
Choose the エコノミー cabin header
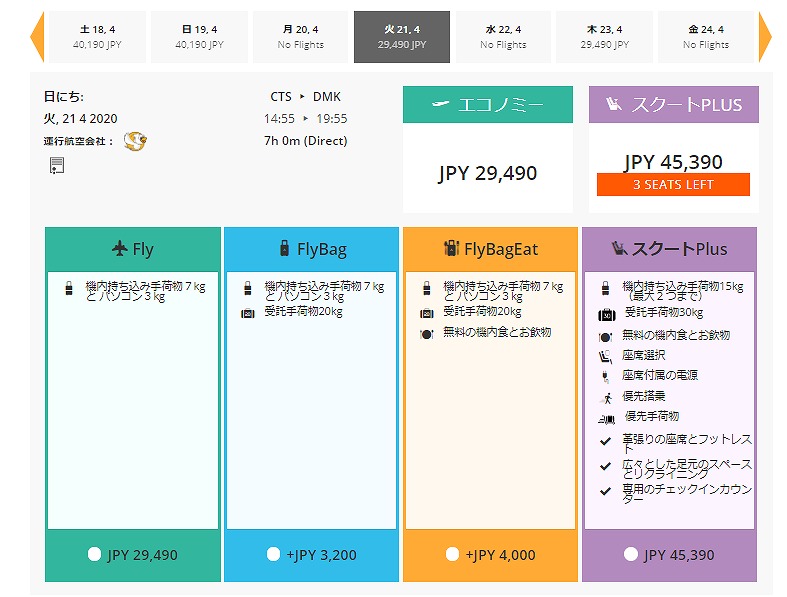click(488, 104)
